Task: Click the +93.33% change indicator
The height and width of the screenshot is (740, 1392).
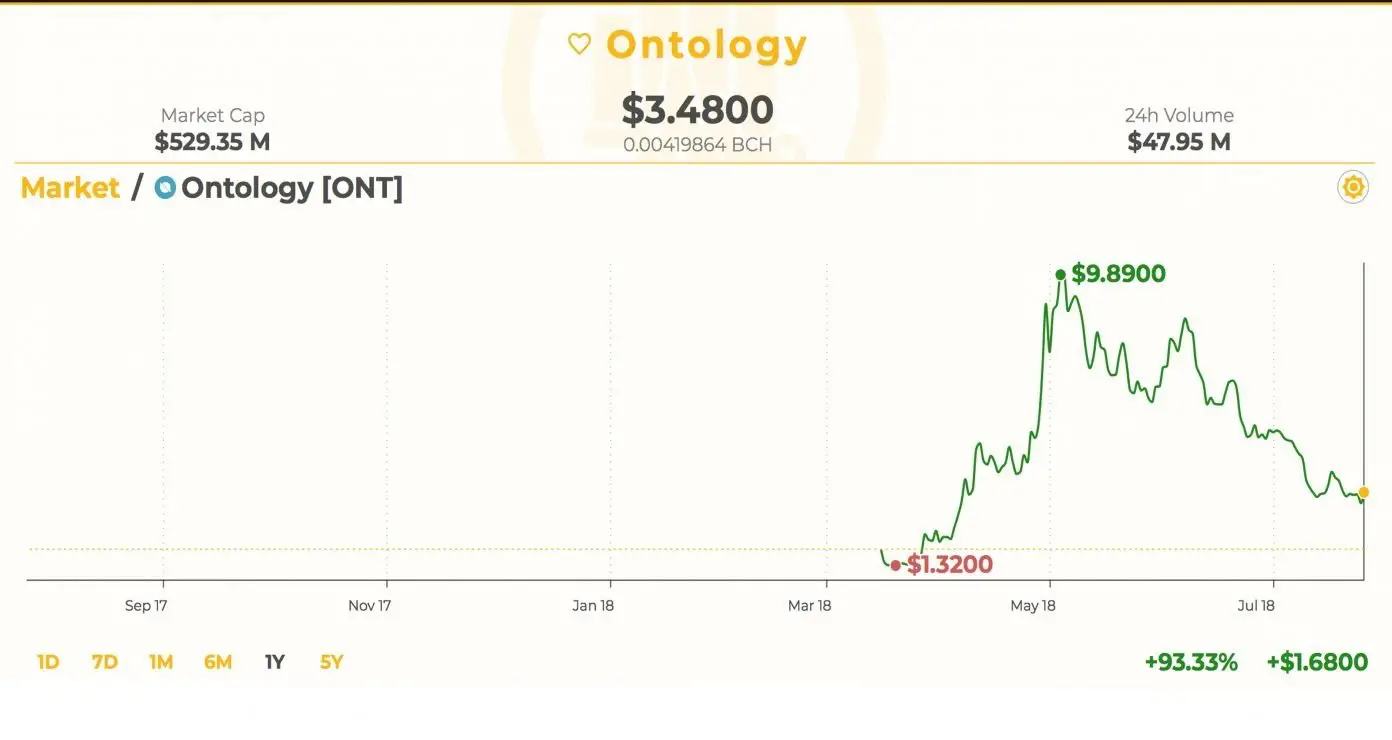Action: tap(1191, 662)
